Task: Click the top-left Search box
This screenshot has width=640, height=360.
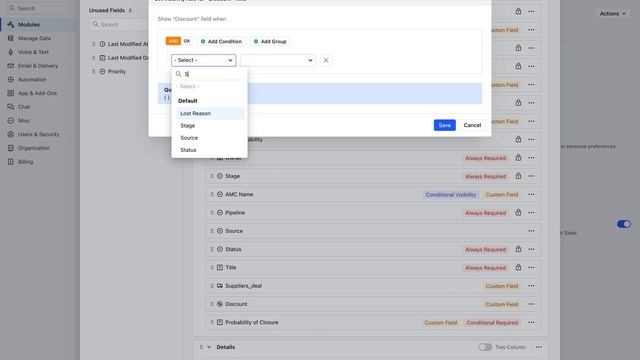Action: pyautogui.click(x=39, y=8)
